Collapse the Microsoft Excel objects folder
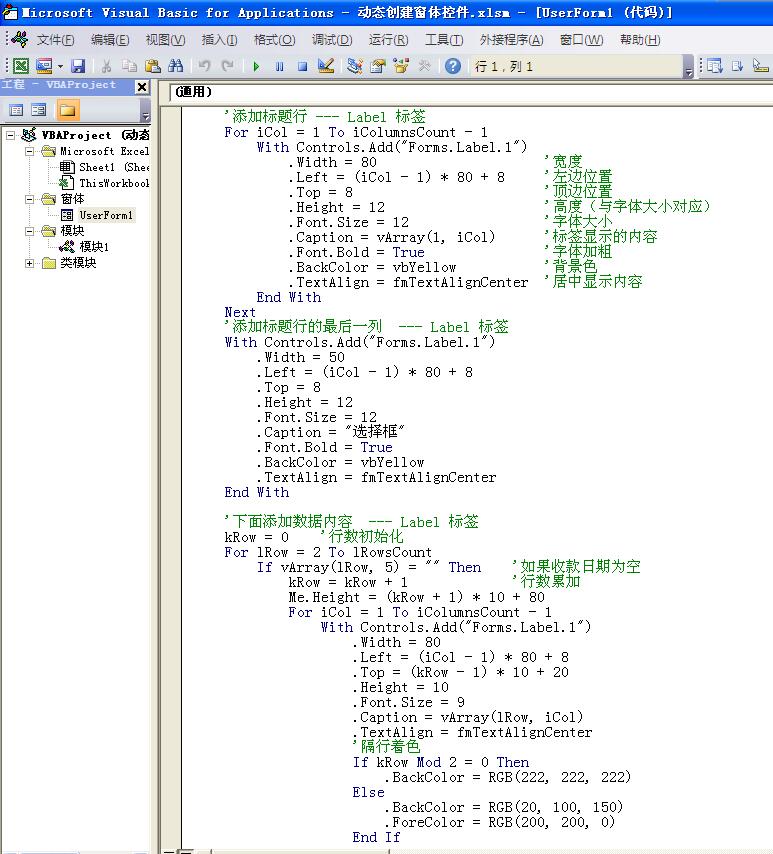The height and width of the screenshot is (854, 773). pos(29,151)
